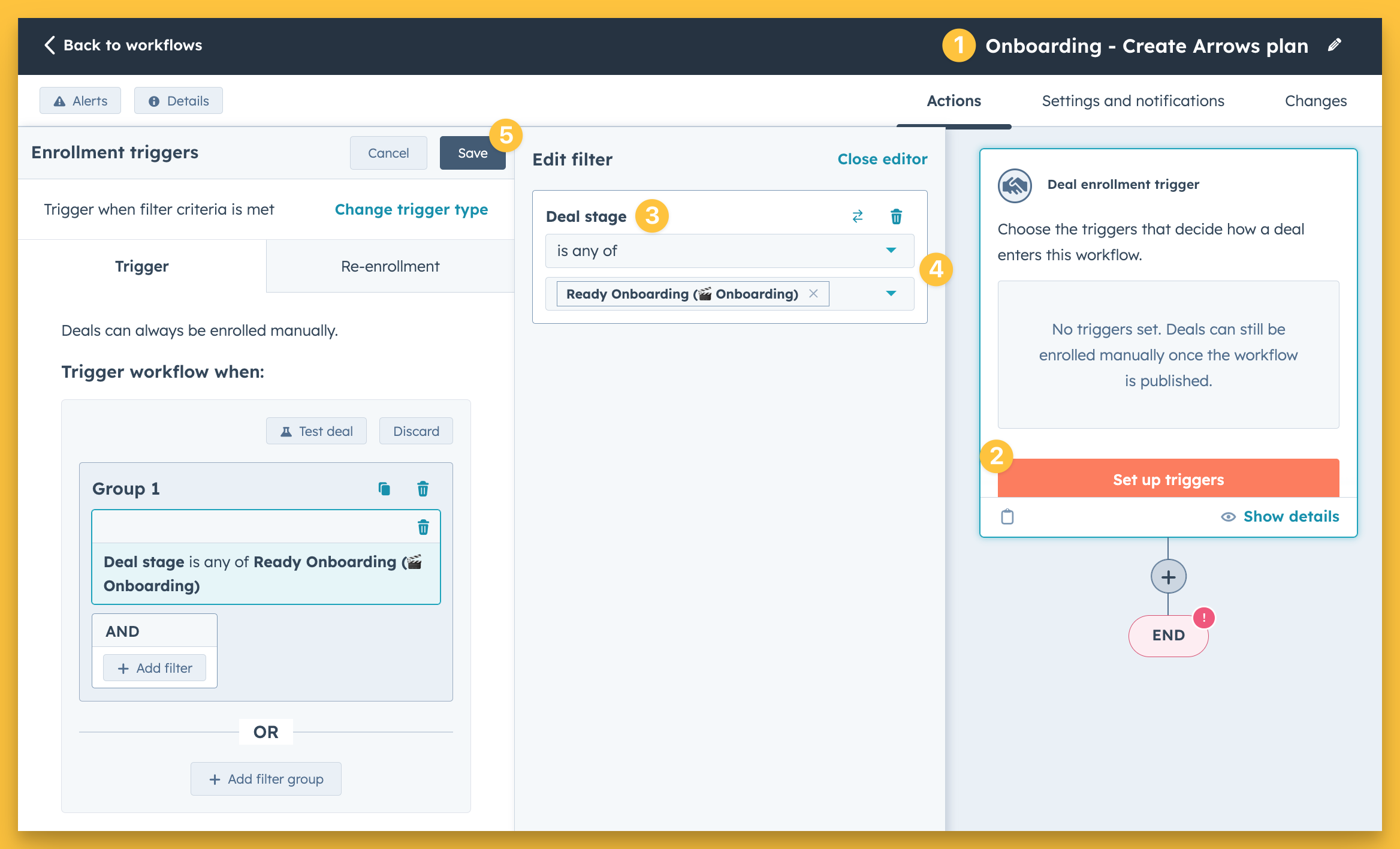Save the enrollment triggers
This screenshot has width=1400, height=849.
coord(472,153)
